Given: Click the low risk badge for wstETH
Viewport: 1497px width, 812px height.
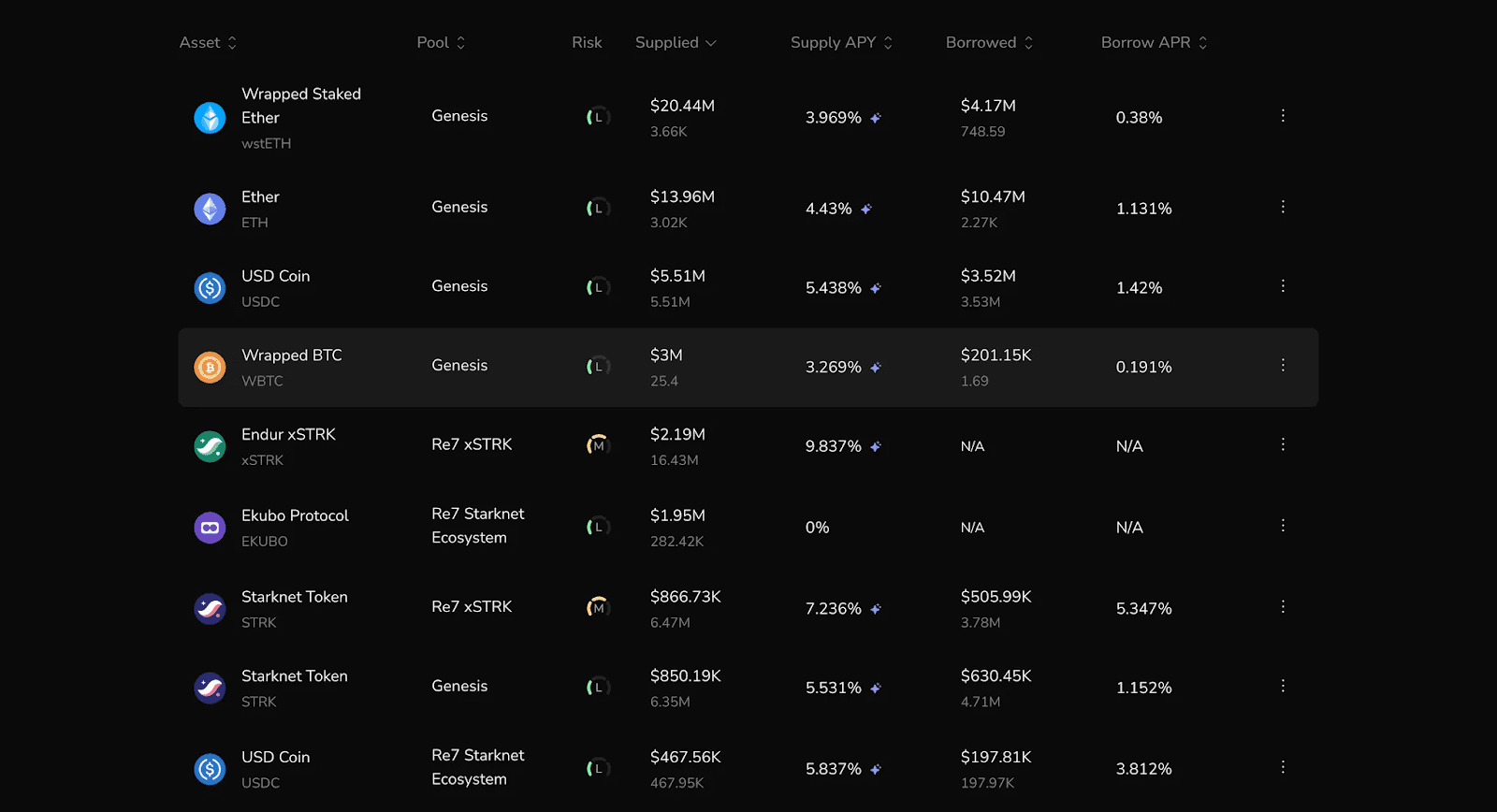Looking at the screenshot, I should 598,118.
